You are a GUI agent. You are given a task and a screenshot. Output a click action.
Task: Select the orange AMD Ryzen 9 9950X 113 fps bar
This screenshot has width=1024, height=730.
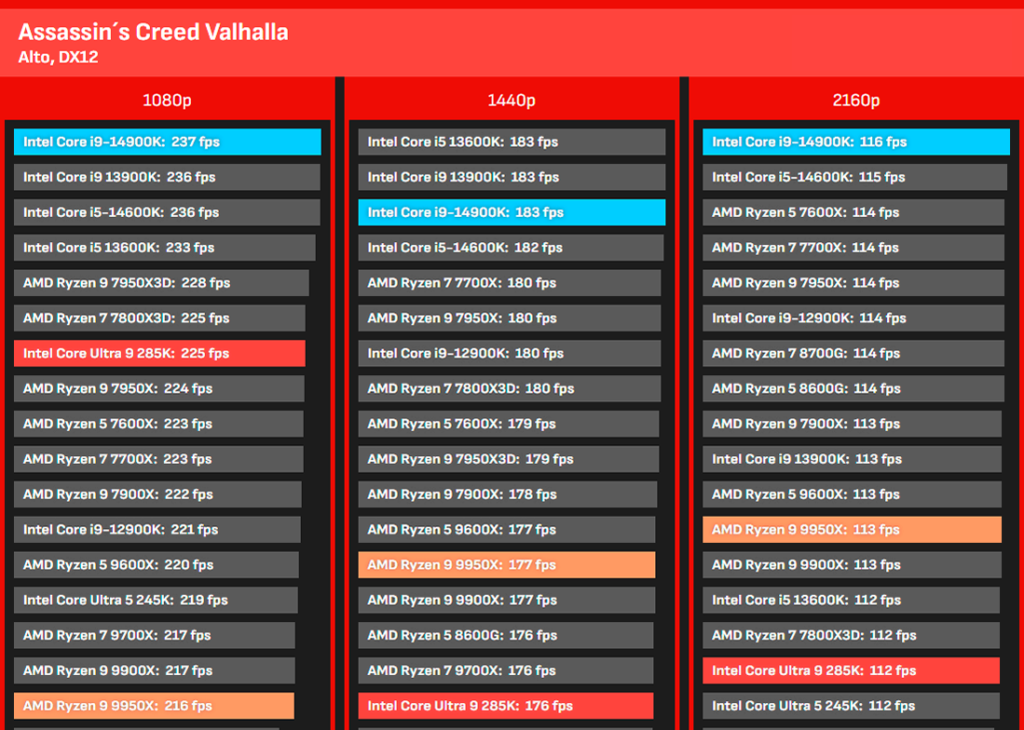(x=852, y=530)
